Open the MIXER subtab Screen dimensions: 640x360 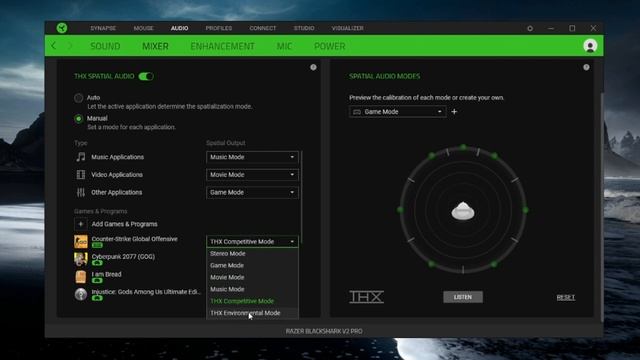[155, 46]
